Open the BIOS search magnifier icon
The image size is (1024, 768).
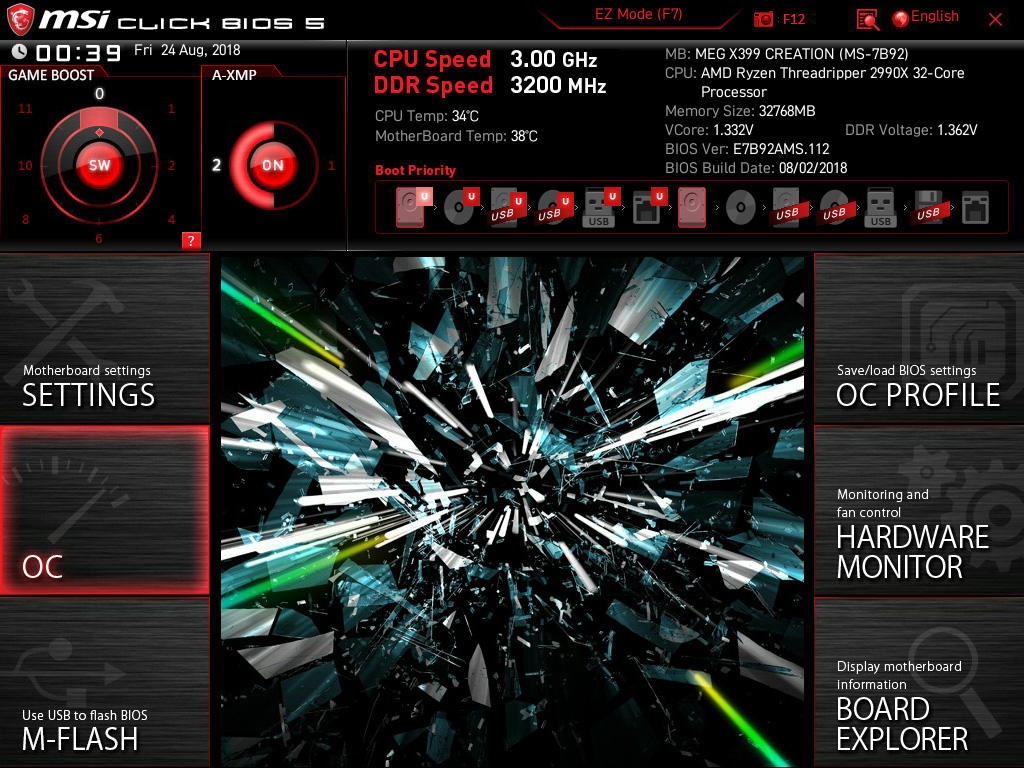click(x=867, y=20)
